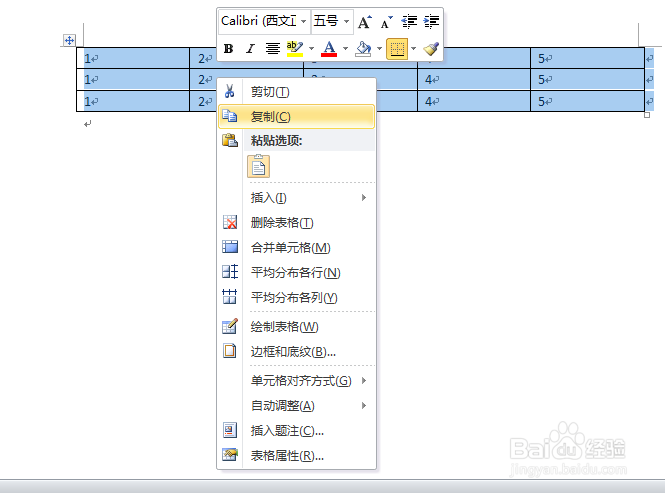Image resolution: width=665 pixels, height=493 pixels.
Task: Choose 平均分布各列(Y)
Action: click(296, 298)
